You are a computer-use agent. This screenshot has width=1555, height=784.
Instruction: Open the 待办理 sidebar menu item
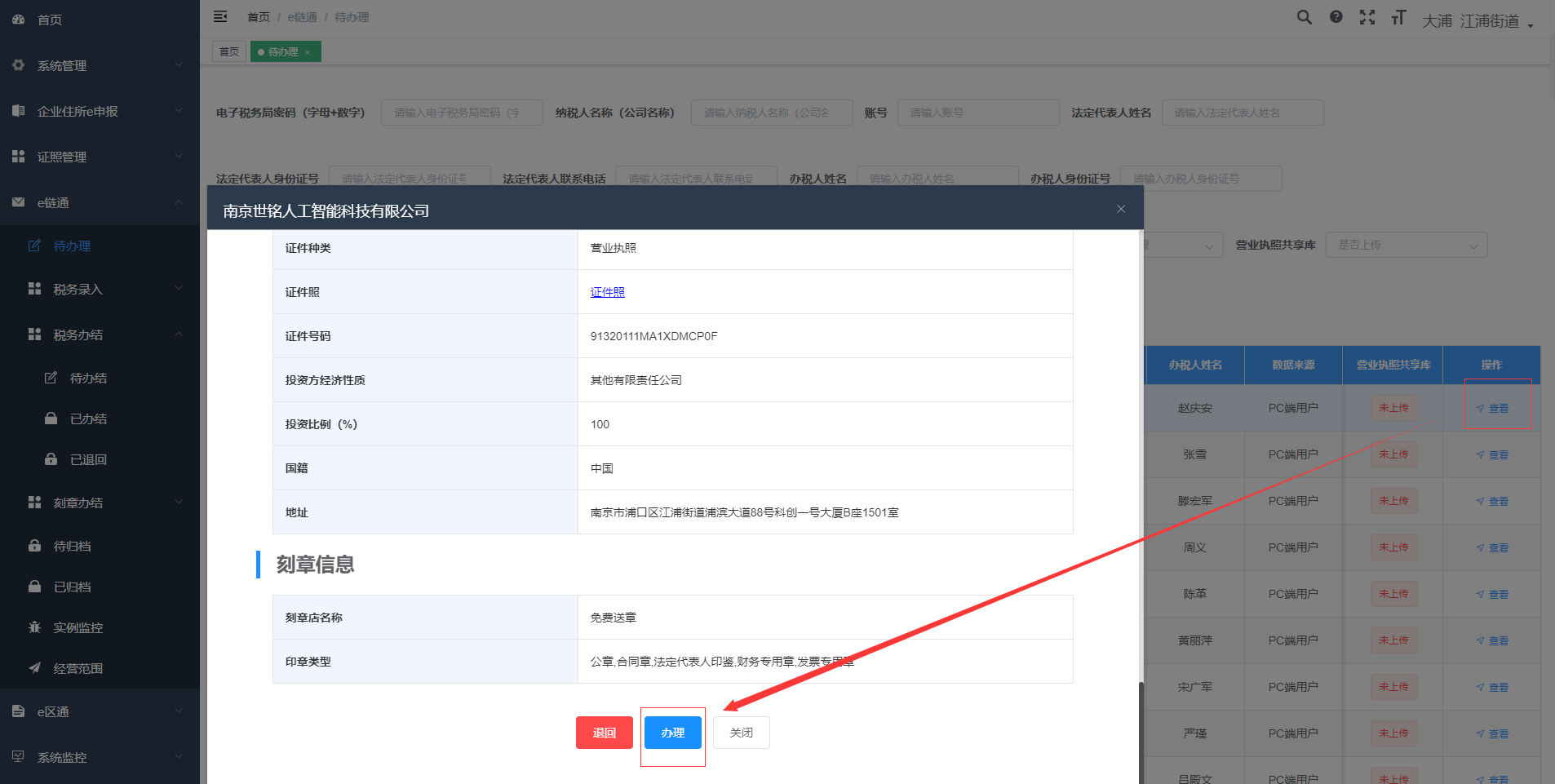[x=100, y=246]
